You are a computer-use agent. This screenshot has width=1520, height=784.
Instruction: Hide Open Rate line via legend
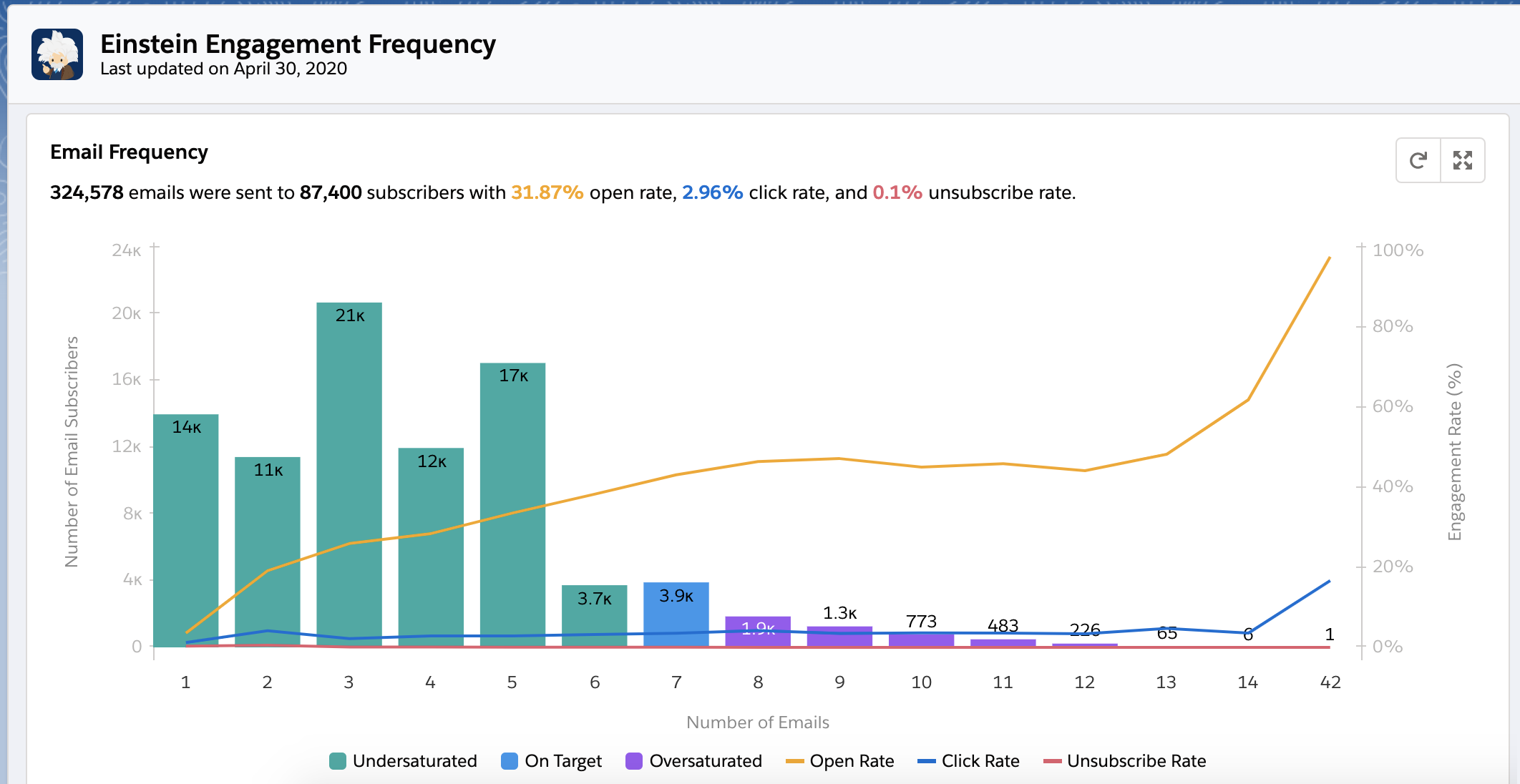point(851,761)
